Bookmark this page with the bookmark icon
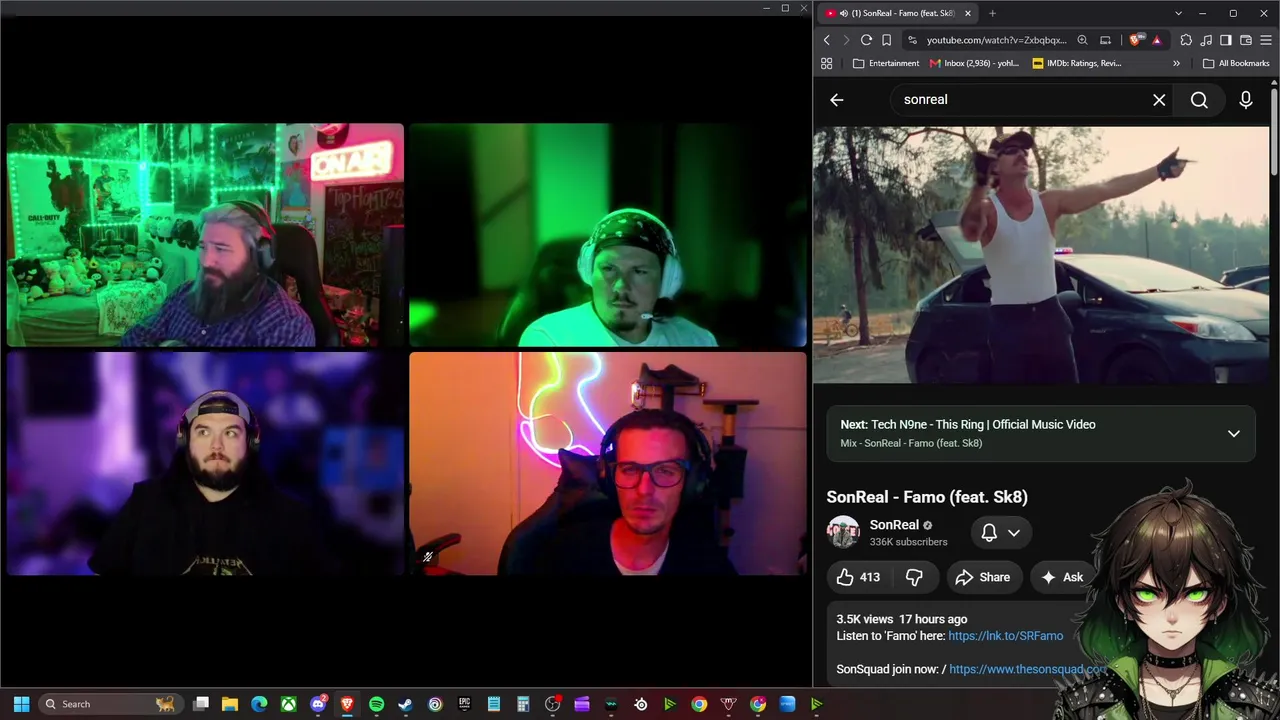 pos(886,40)
